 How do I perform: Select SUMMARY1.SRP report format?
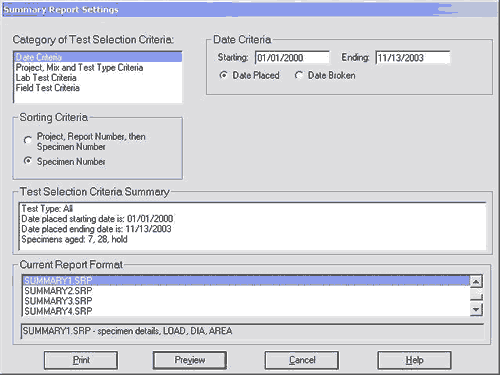246,280
